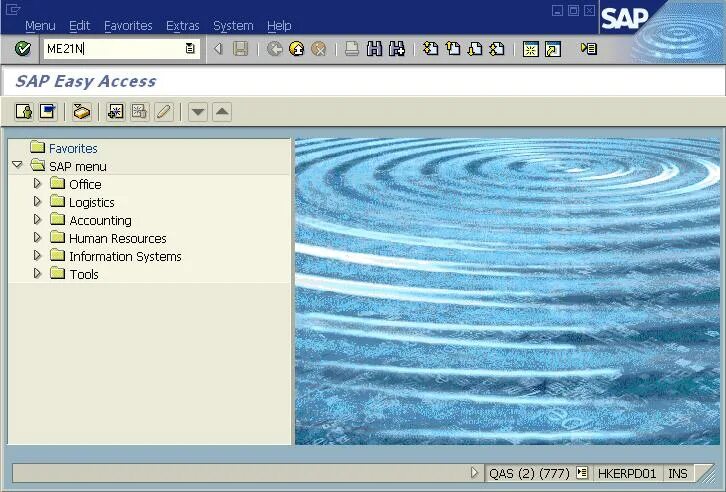This screenshot has width=726, height=492.
Task: Click the HKERPD01 server name
Action: click(627, 473)
